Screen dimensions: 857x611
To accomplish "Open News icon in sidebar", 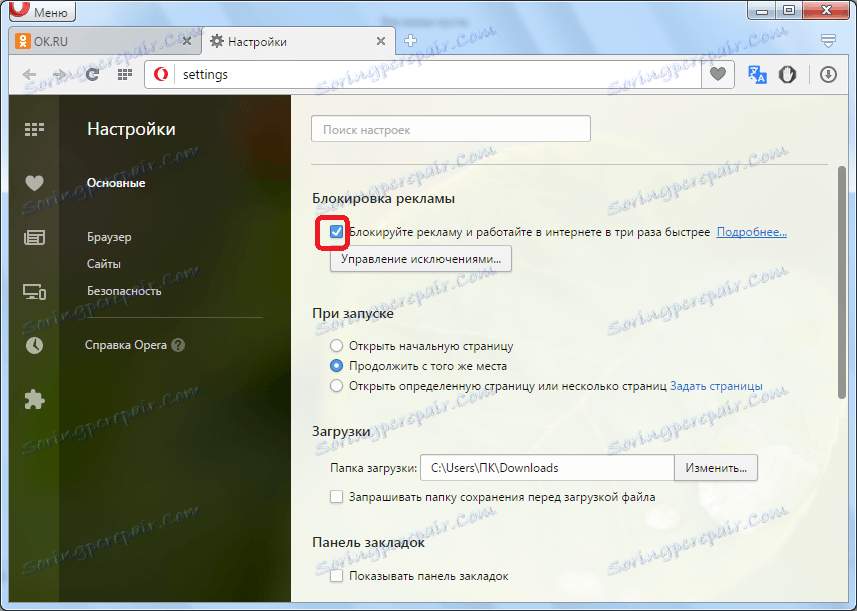I will 34,237.
